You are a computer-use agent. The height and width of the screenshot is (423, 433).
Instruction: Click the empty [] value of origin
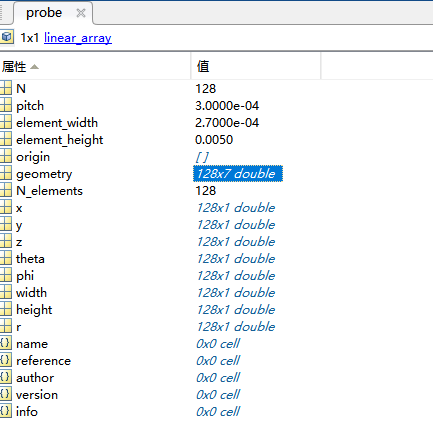(x=202, y=157)
